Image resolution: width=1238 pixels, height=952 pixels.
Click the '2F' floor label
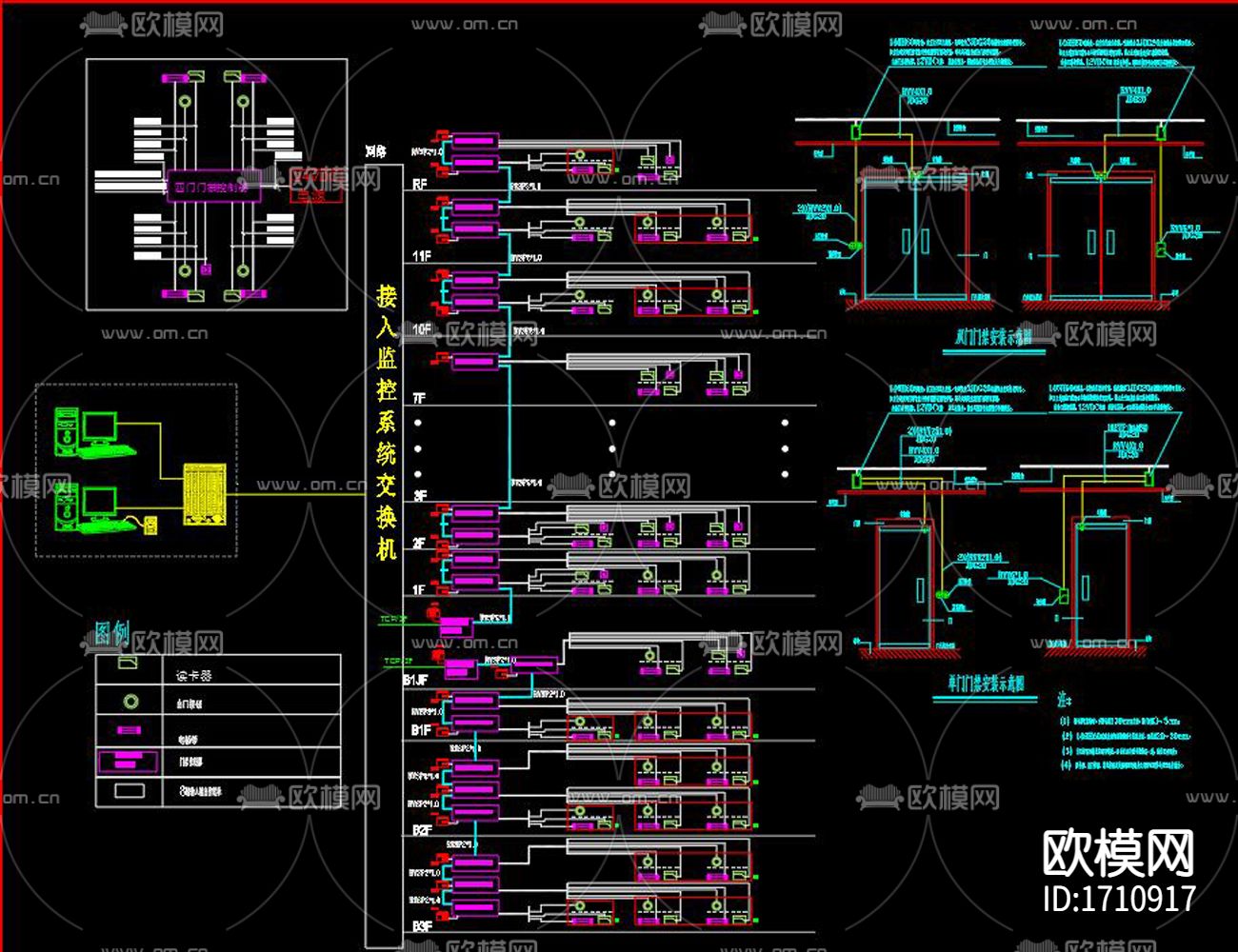(x=419, y=544)
